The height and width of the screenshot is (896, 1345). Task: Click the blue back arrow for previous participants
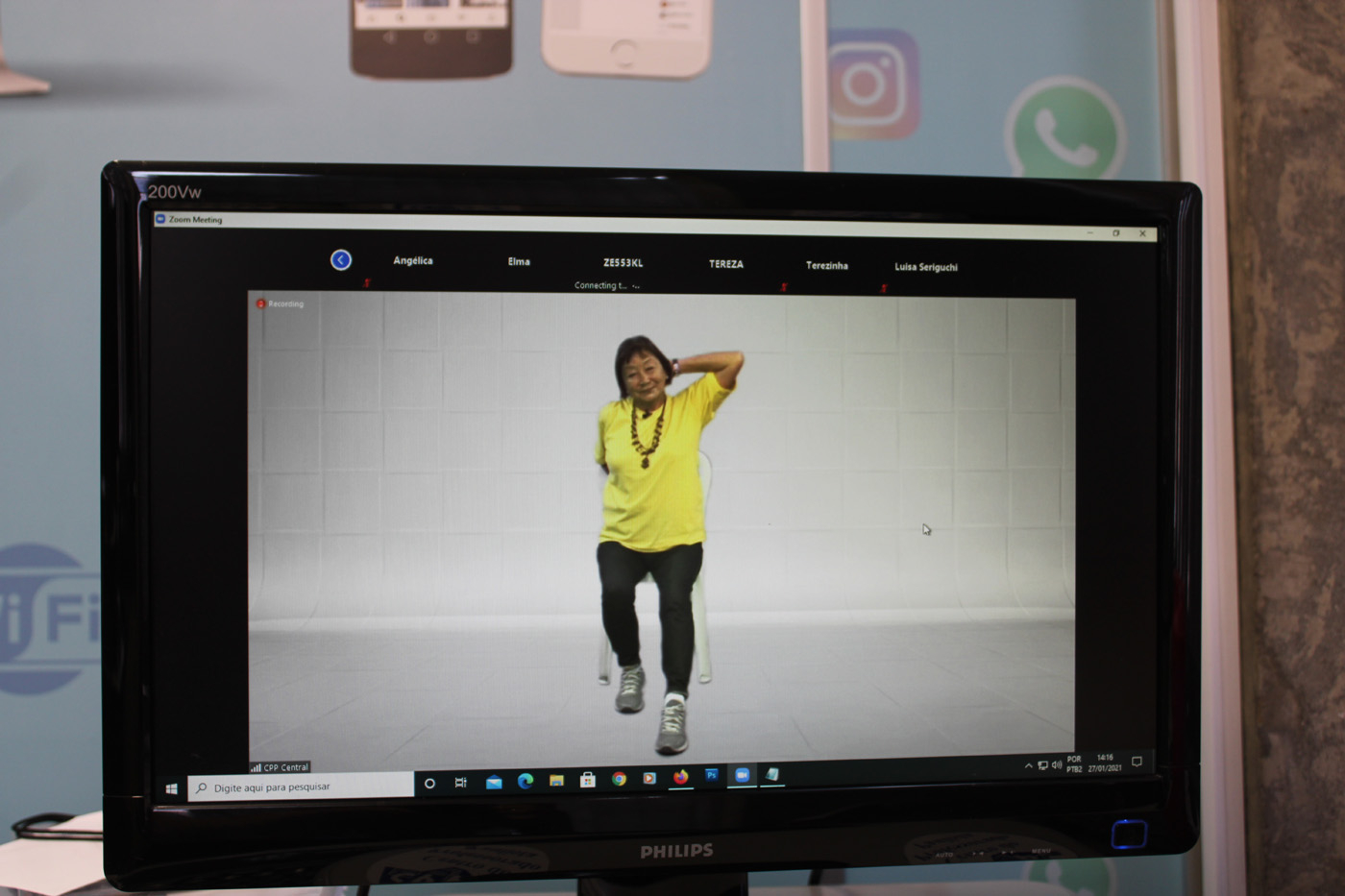[x=341, y=260]
